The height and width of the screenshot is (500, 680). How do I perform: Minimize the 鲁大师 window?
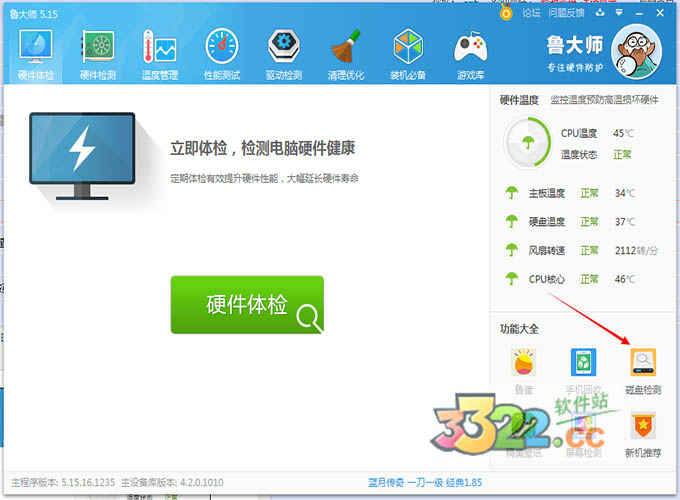point(639,13)
